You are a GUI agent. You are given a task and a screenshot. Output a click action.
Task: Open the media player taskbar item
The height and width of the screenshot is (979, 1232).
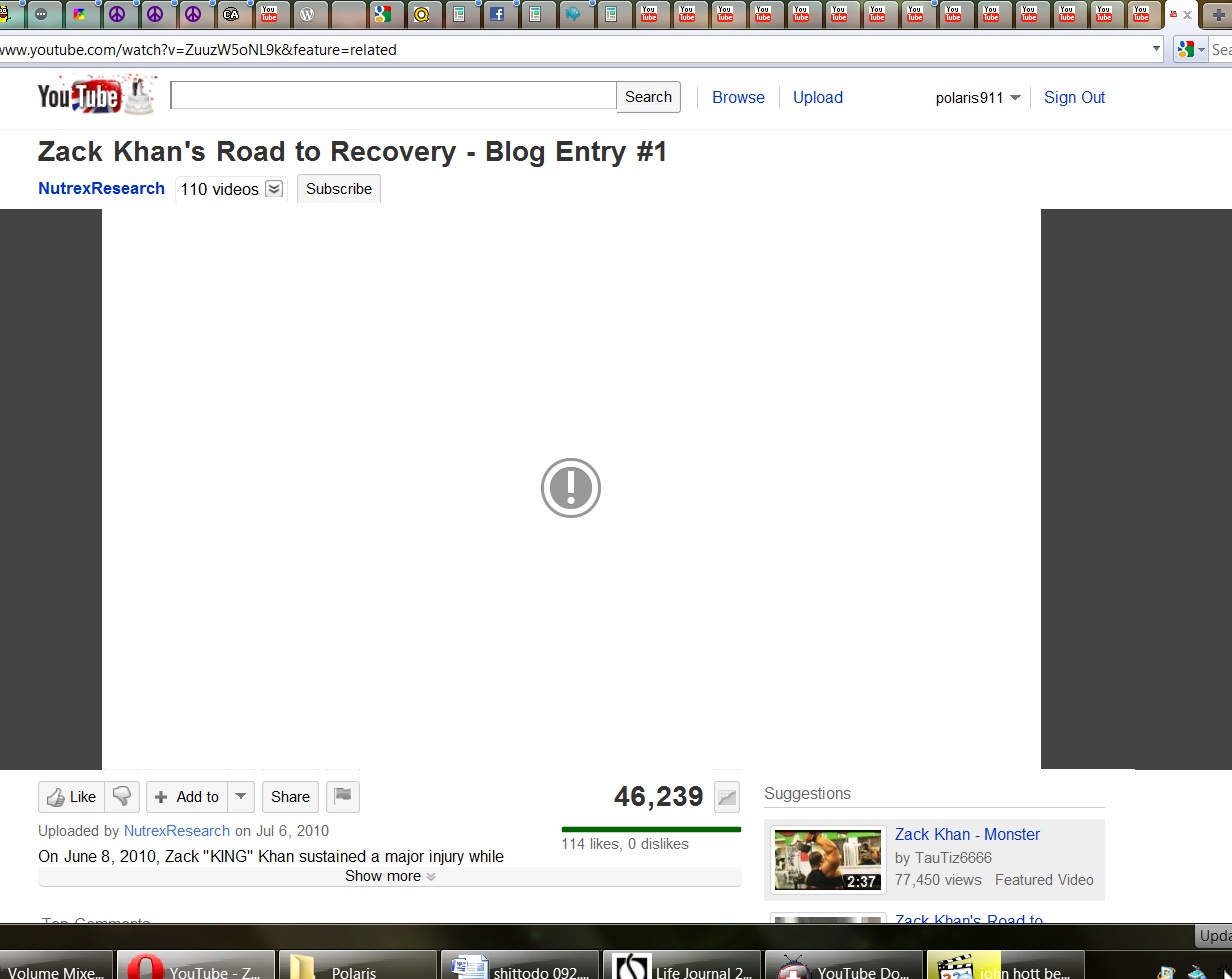pyautogui.click(x=1006, y=967)
